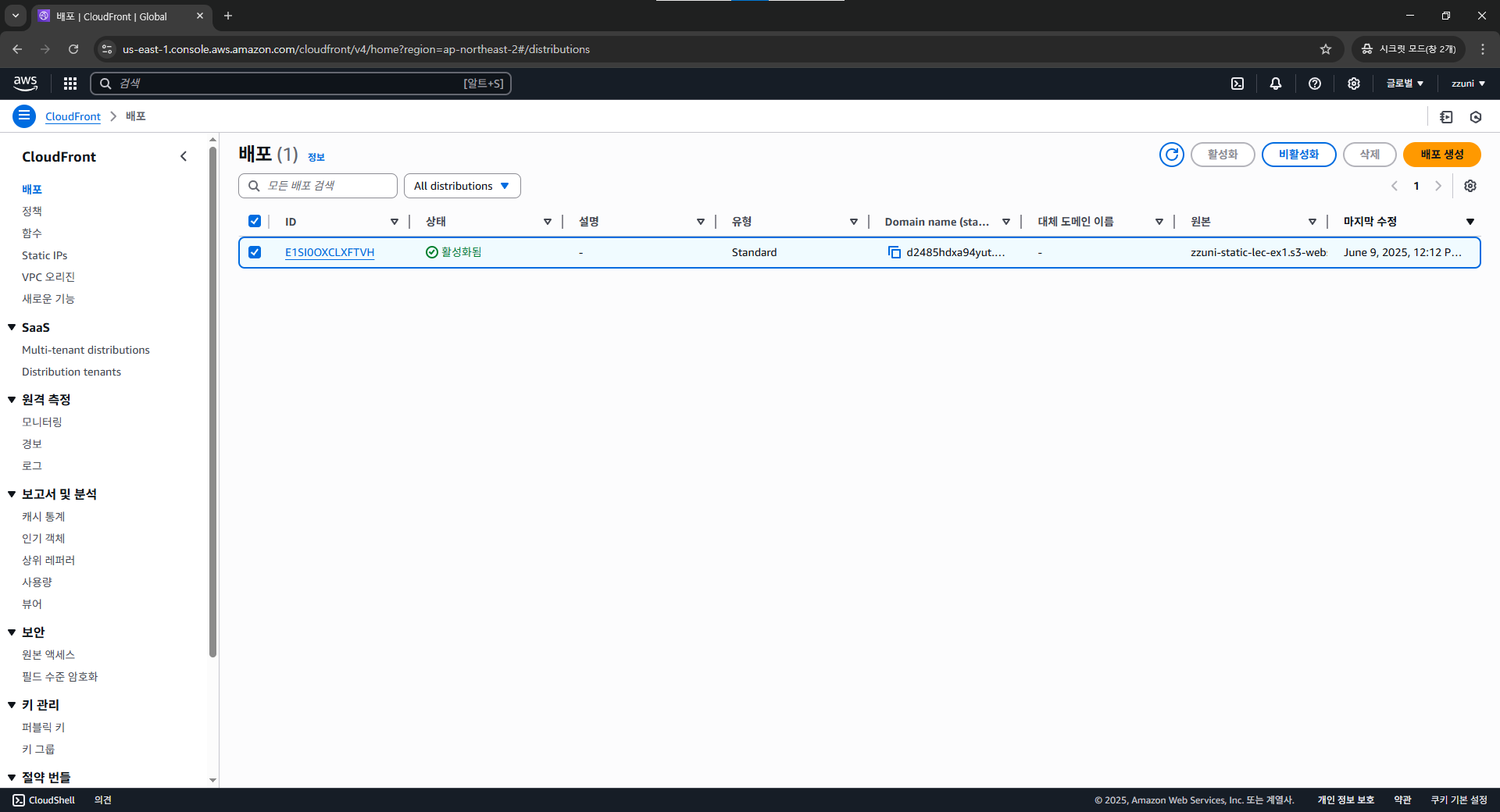
Task: Click the side navigation scrollbar
Action: (x=212, y=402)
